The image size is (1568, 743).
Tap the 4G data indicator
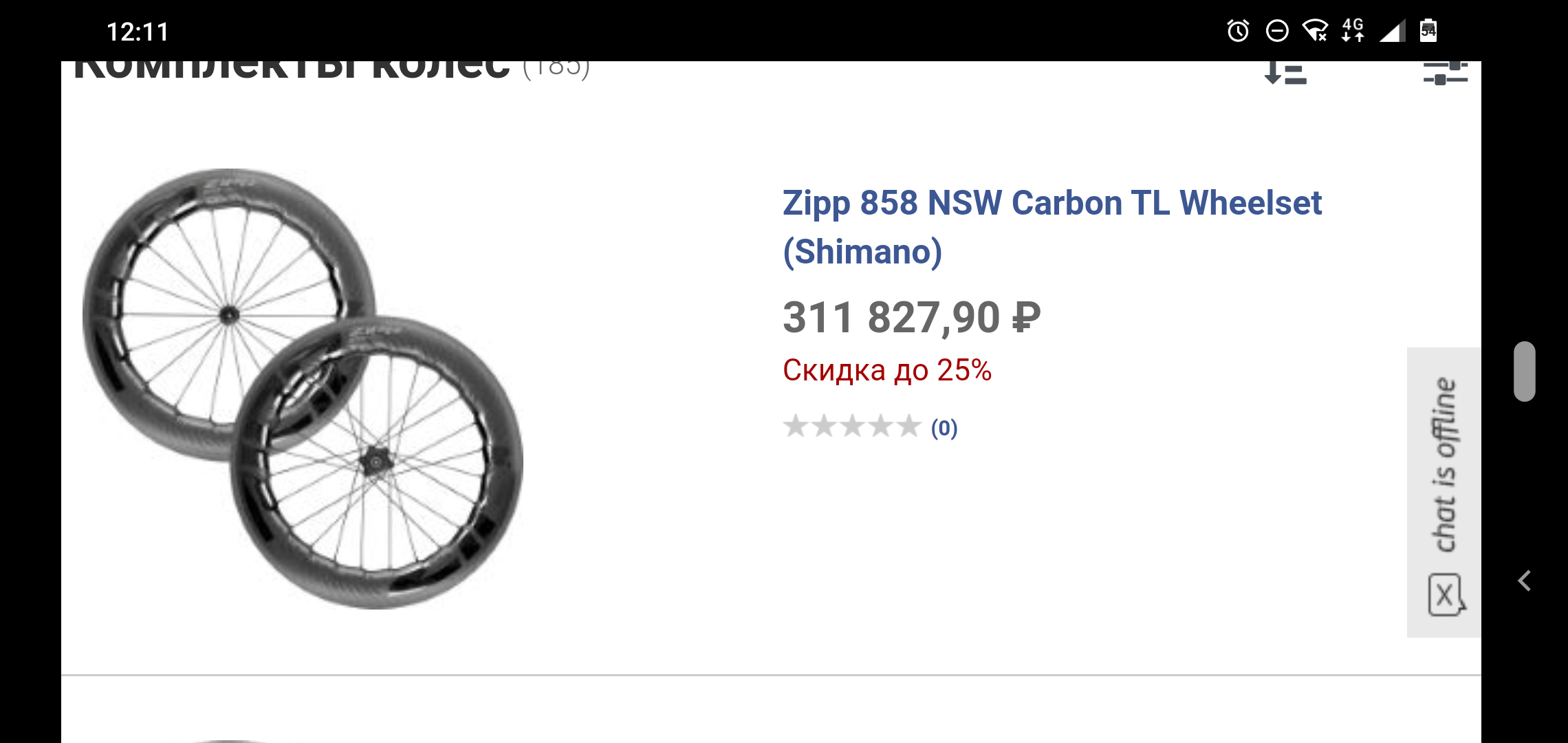(1353, 31)
